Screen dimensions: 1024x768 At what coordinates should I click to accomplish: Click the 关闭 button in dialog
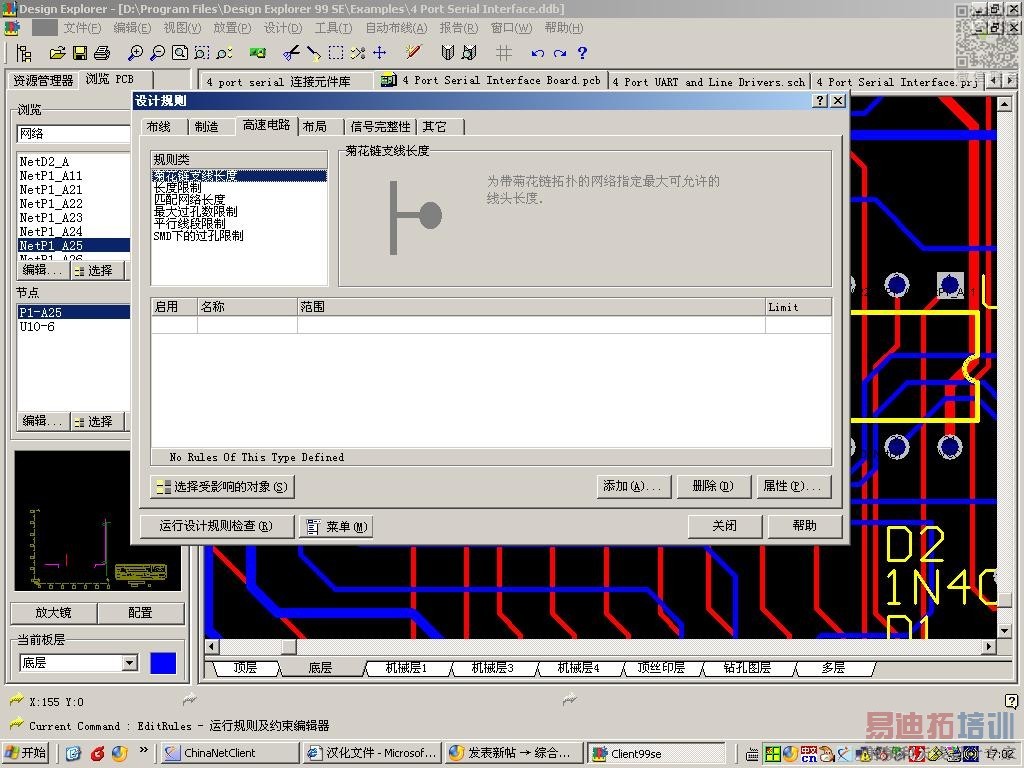pyautogui.click(x=724, y=526)
